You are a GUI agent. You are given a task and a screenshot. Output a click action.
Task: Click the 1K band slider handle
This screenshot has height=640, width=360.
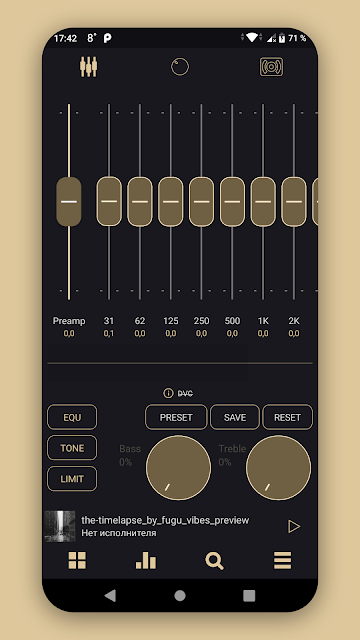click(x=263, y=201)
